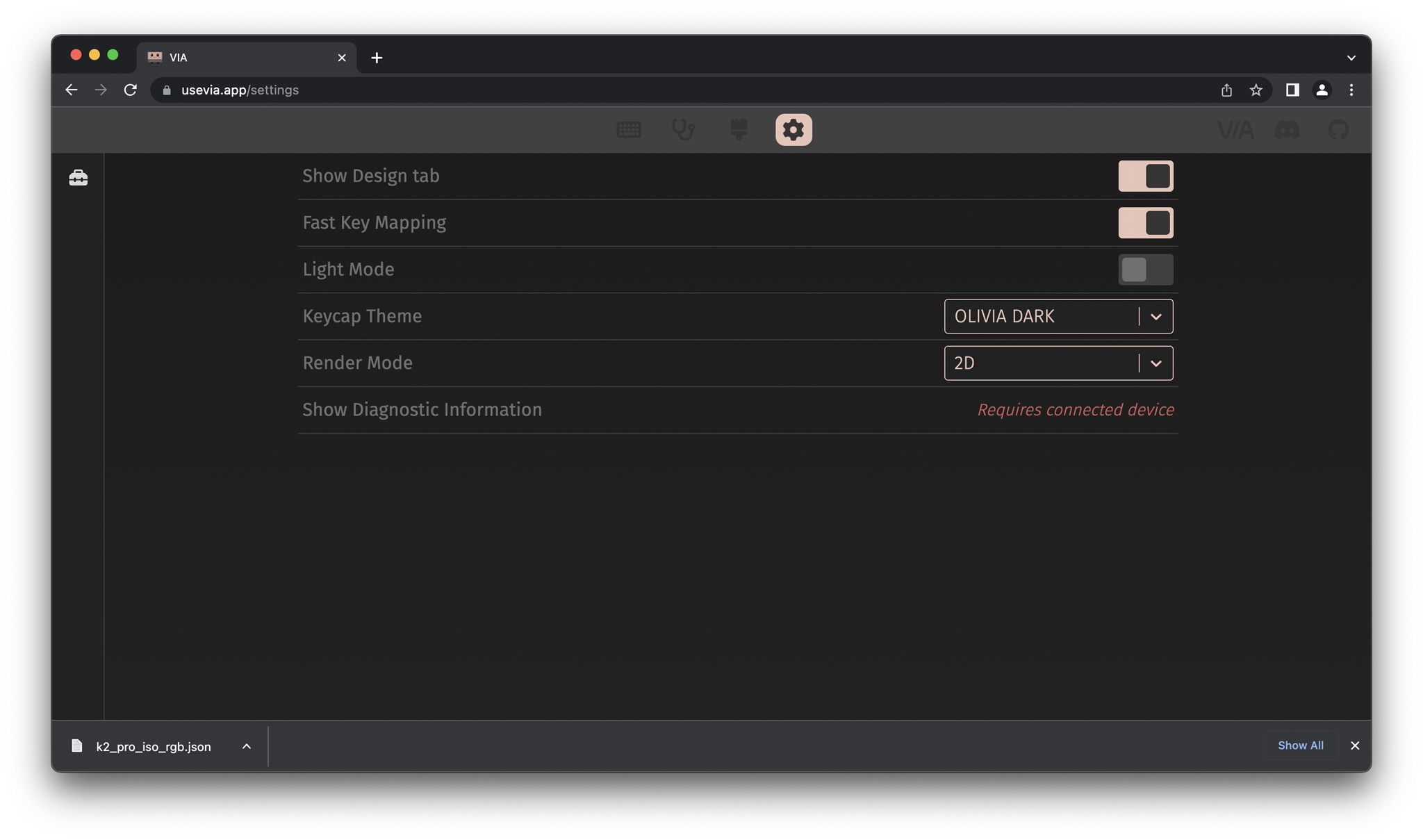Turn off the Fast Key Mapping toggle

pyautogui.click(x=1145, y=223)
